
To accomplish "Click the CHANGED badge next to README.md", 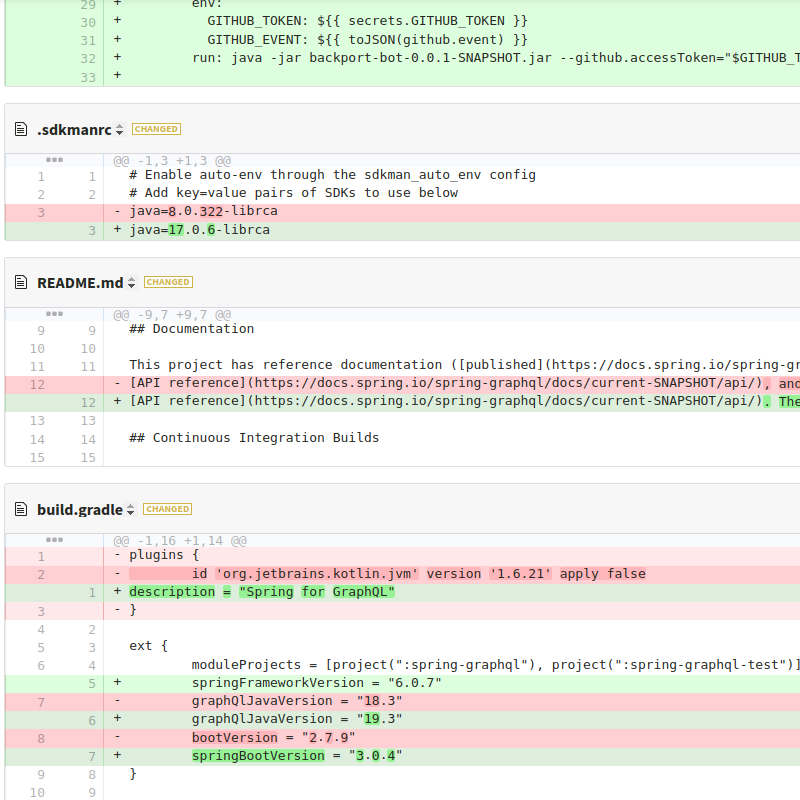I will point(168,282).
